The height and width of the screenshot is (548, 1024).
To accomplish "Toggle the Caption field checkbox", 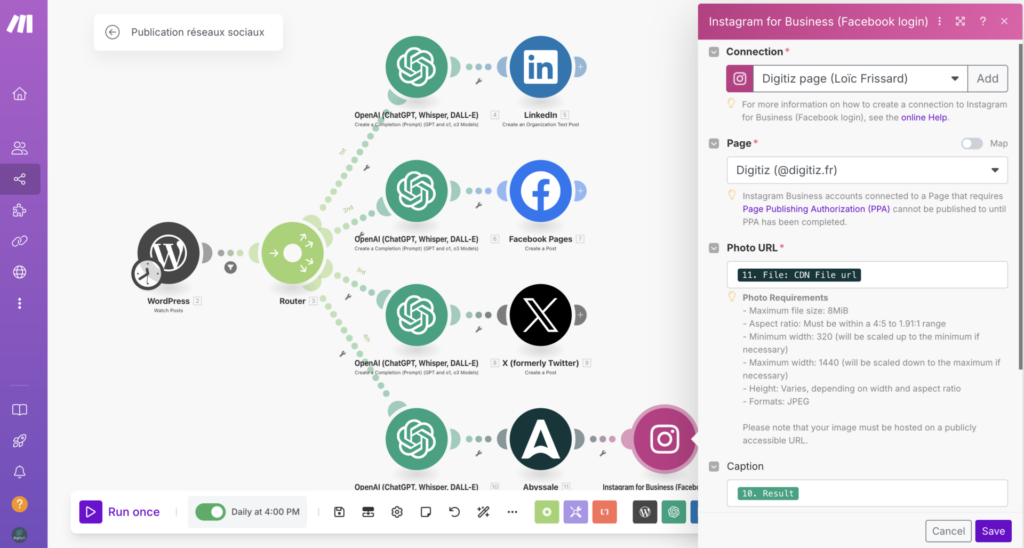I will [x=714, y=466].
